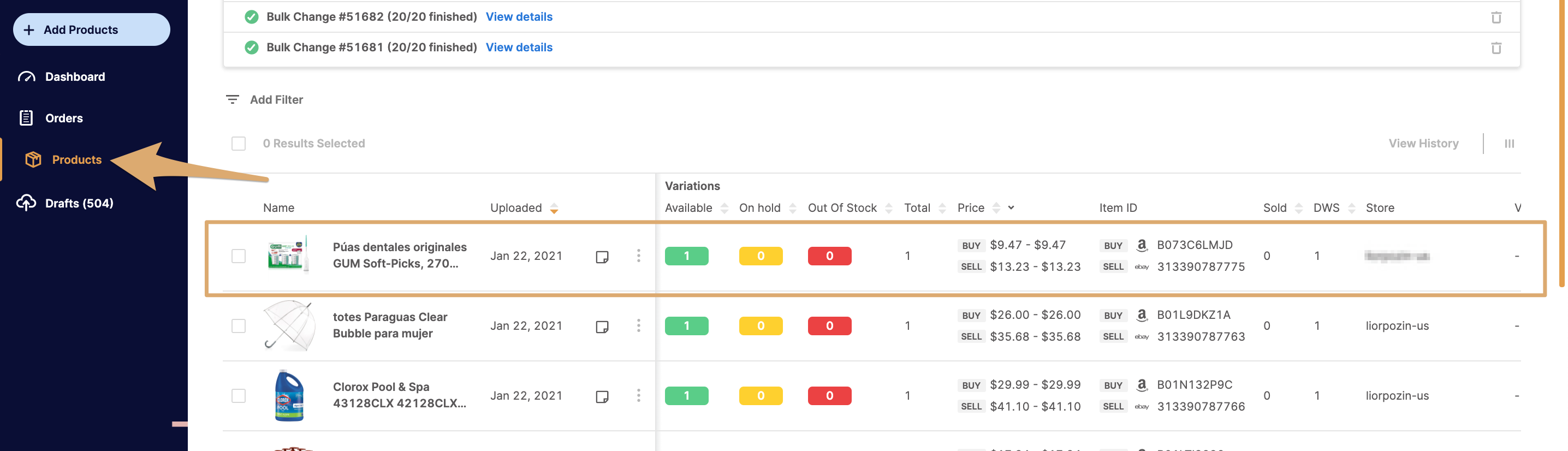This screenshot has height=451, width=1568.
Task: Click green check icon for Bulk Change #51682
Action: pos(251,16)
